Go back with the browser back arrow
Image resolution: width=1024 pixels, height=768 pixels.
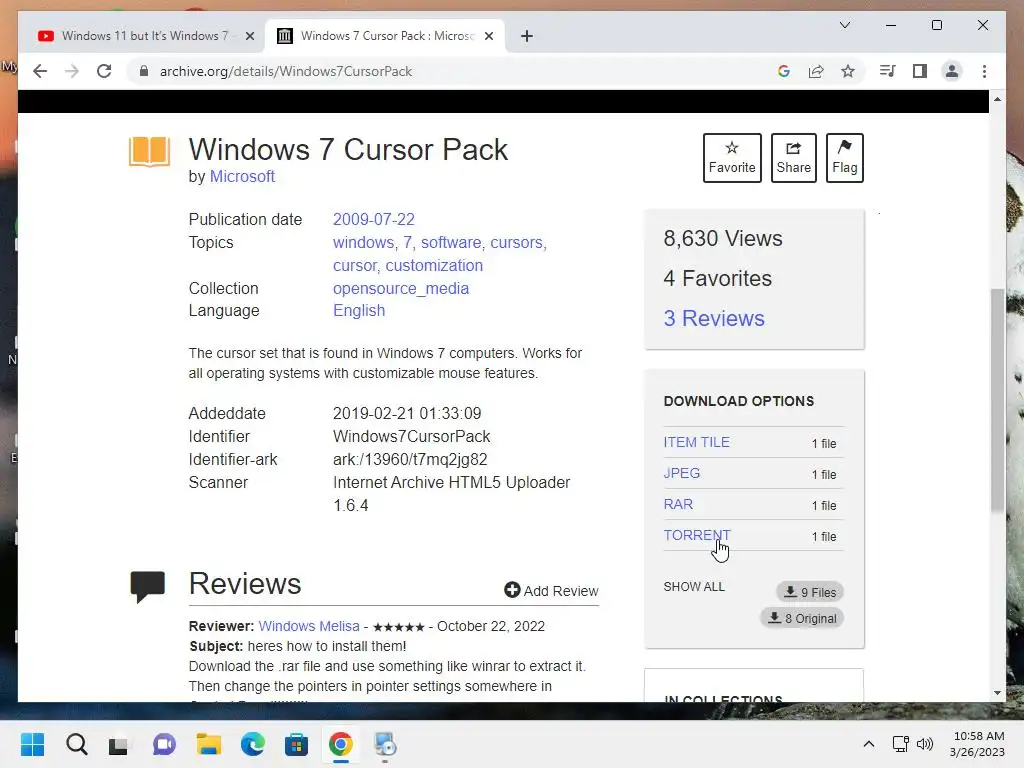click(x=40, y=71)
